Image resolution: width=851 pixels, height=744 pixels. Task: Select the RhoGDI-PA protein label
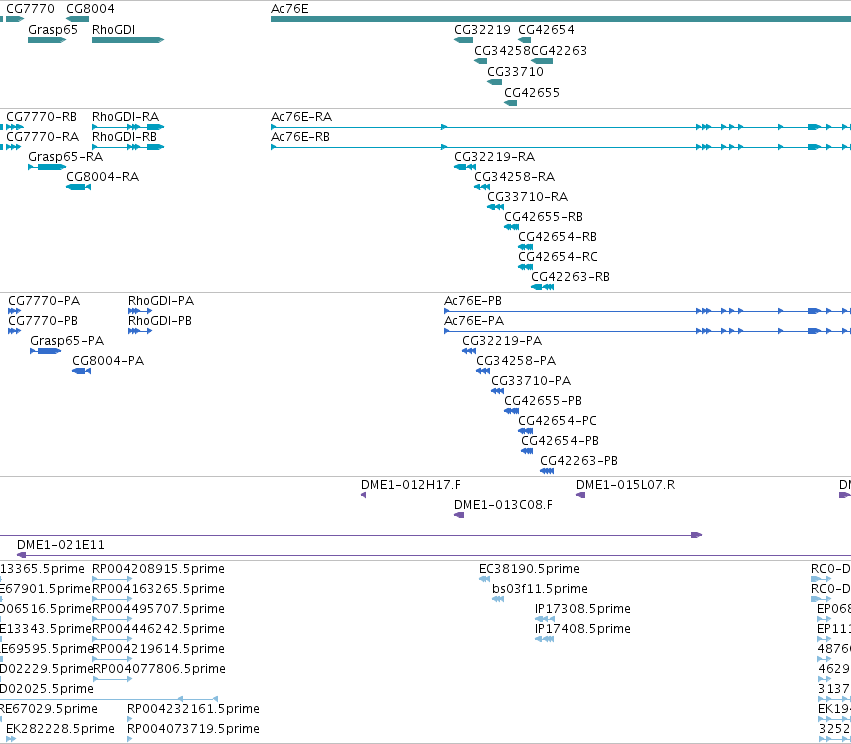[x=161, y=301]
